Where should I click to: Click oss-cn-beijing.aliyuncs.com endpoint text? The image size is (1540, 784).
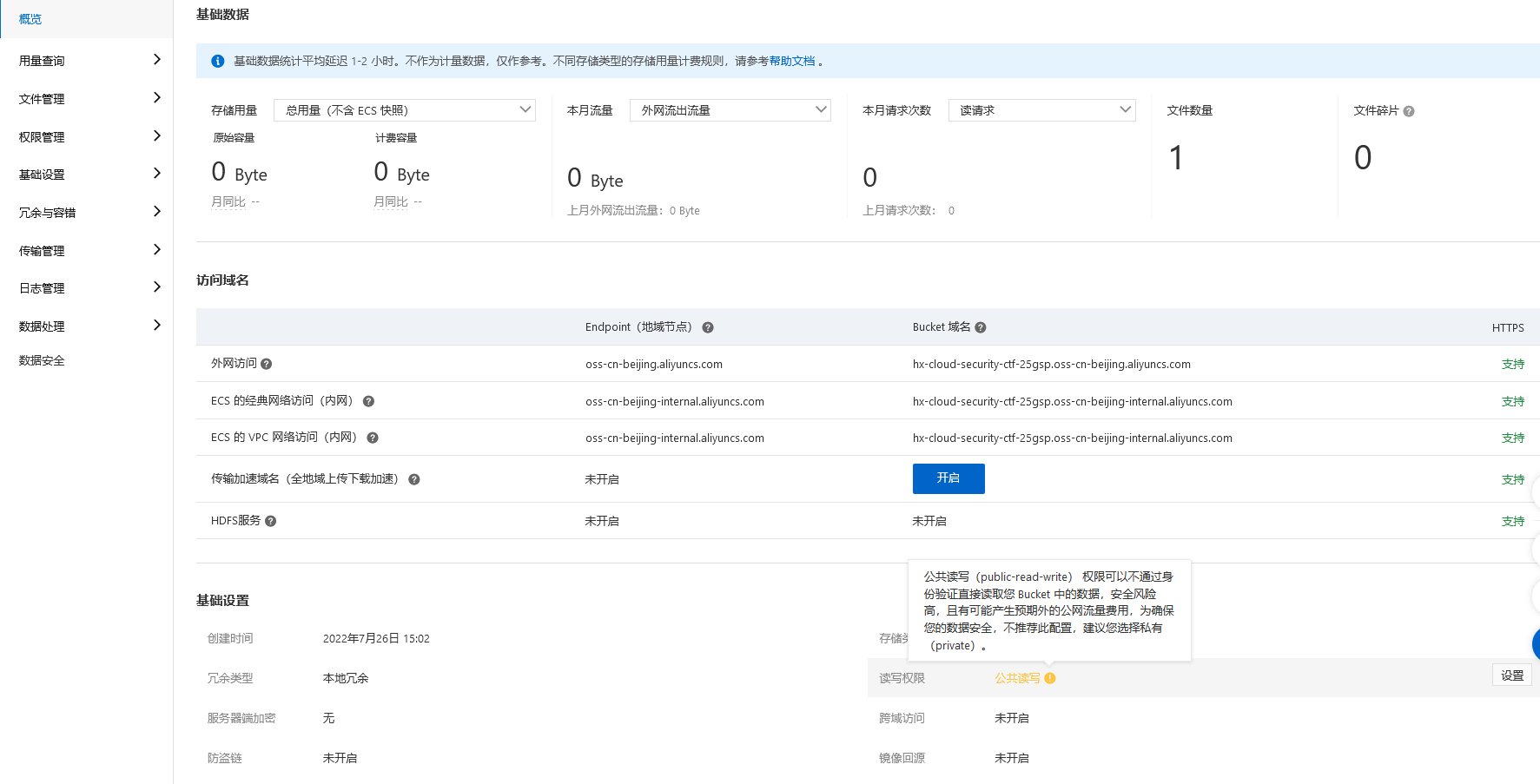[x=654, y=365]
